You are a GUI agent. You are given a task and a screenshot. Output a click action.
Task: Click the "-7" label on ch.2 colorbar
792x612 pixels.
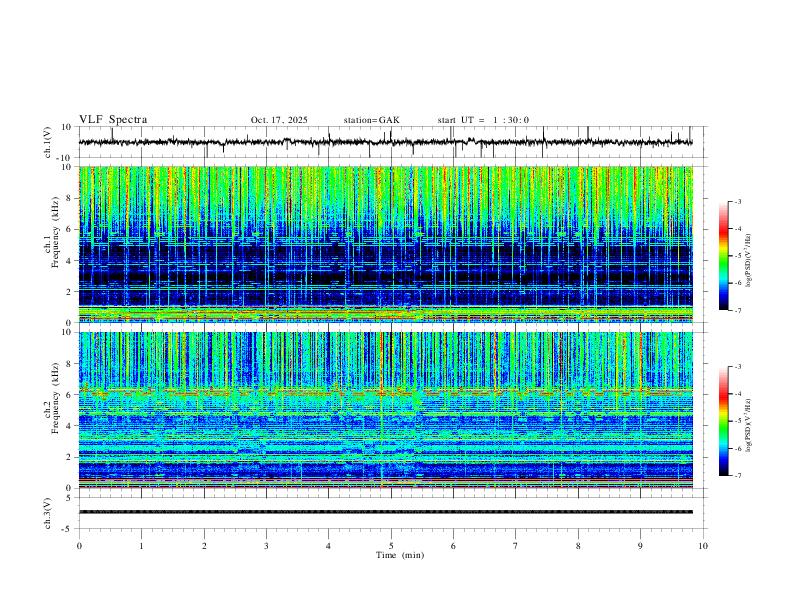click(738, 475)
